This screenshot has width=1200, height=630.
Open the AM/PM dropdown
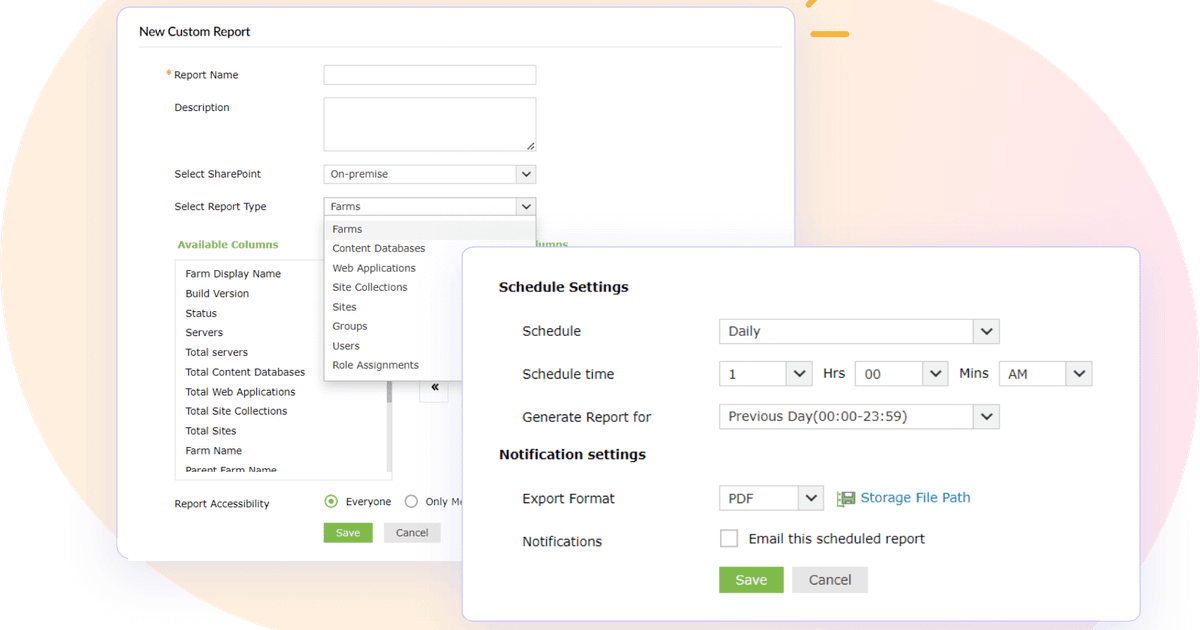click(x=1045, y=374)
